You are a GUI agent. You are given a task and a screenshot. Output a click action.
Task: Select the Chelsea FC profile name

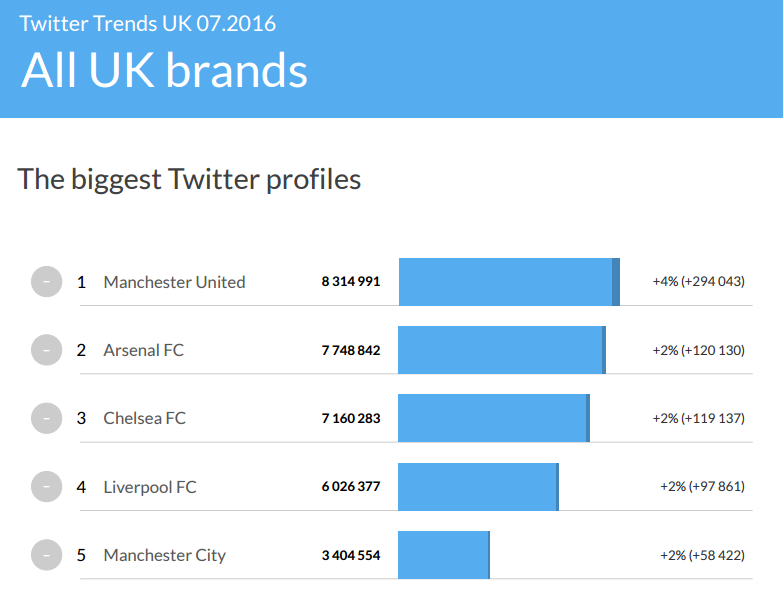pyautogui.click(x=144, y=418)
